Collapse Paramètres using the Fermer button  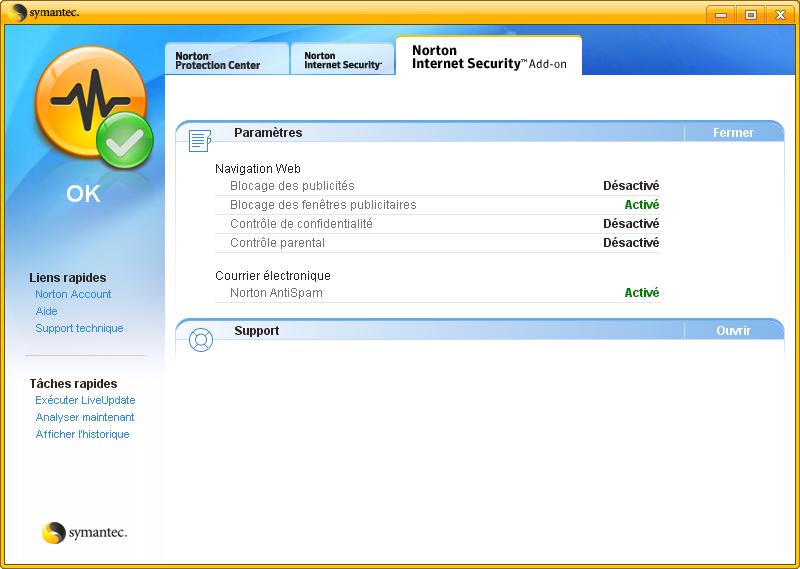[x=733, y=133]
